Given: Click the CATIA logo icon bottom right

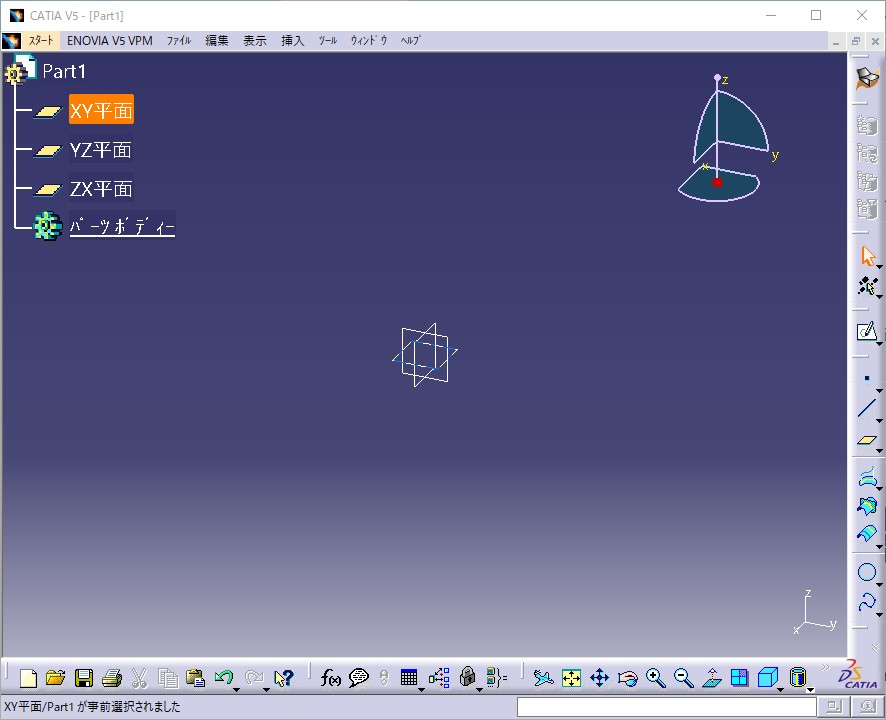Looking at the screenshot, I should point(858,675).
